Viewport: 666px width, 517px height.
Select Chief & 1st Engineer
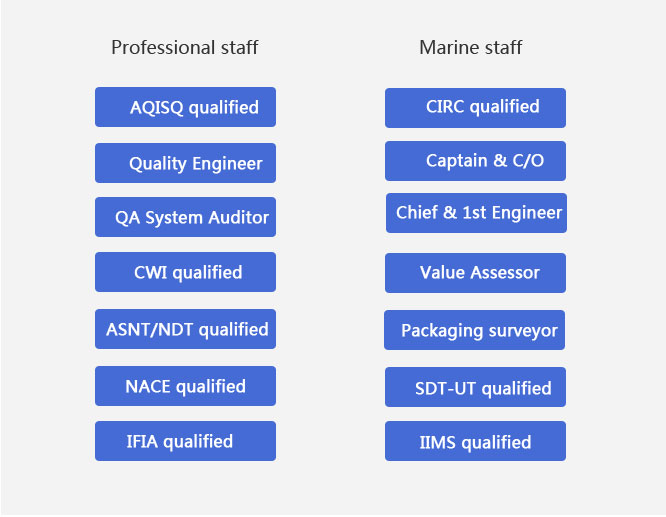[476, 213]
